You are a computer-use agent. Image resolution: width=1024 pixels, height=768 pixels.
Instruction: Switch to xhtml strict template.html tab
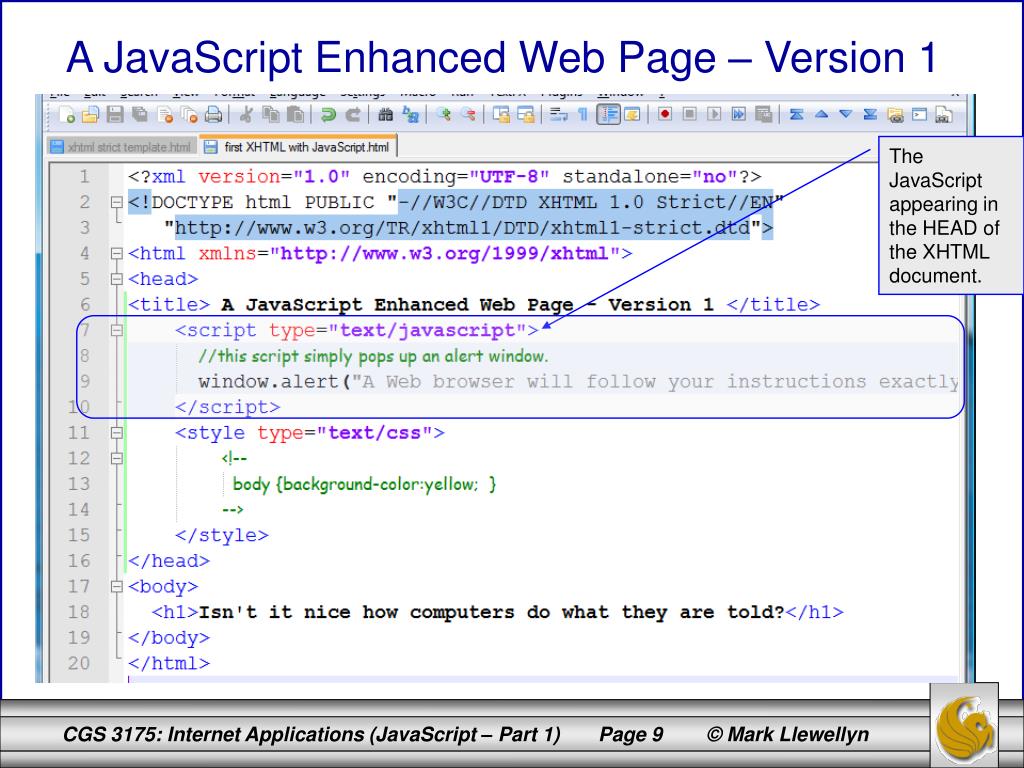(x=122, y=147)
